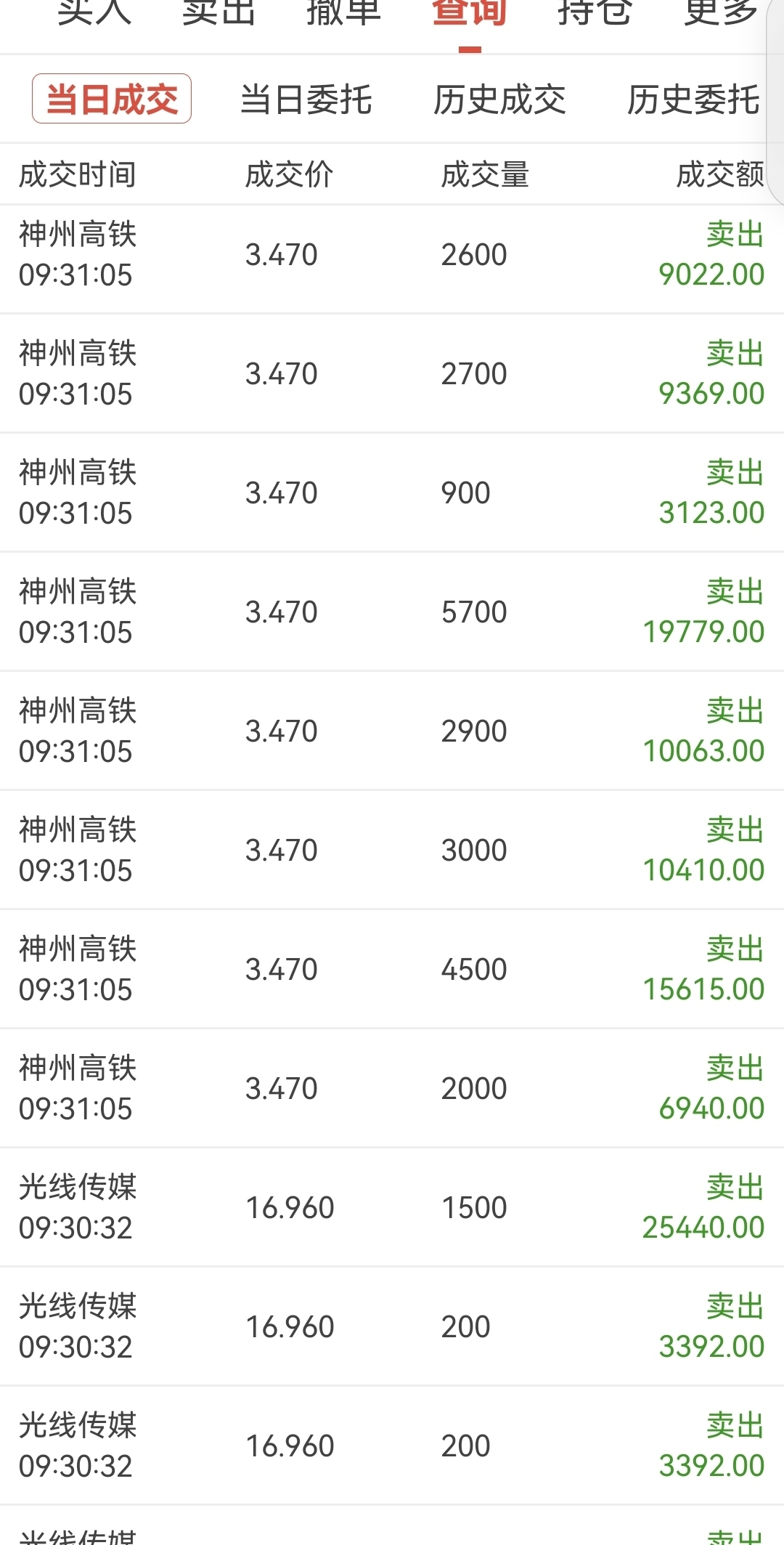This screenshot has width=784, height=1545.
Task: Select the 光线传媒 trade with volume 1500
Action: (x=392, y=1208)
